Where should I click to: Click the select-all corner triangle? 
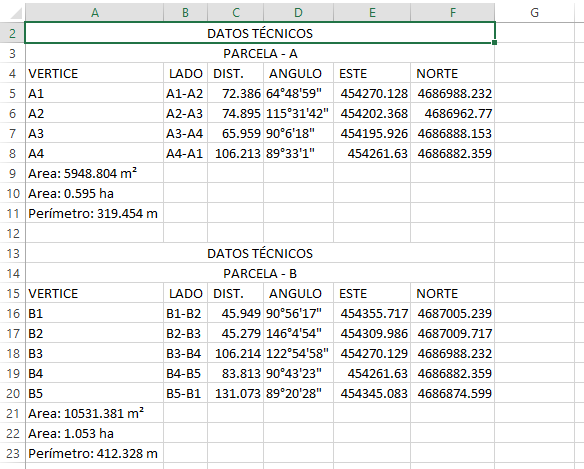(x=16, y=14)
